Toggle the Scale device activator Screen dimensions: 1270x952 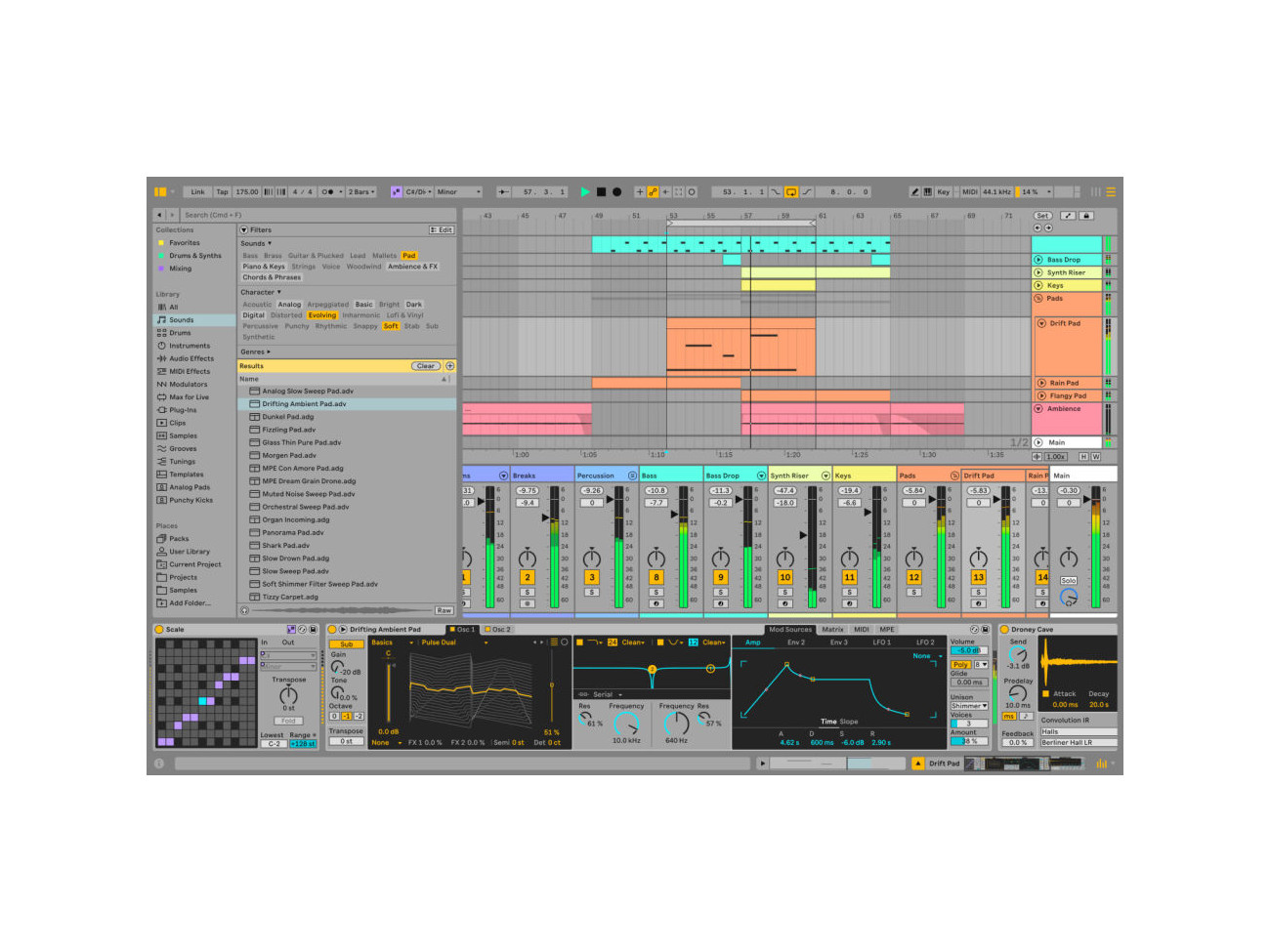(x=159, y=630)
